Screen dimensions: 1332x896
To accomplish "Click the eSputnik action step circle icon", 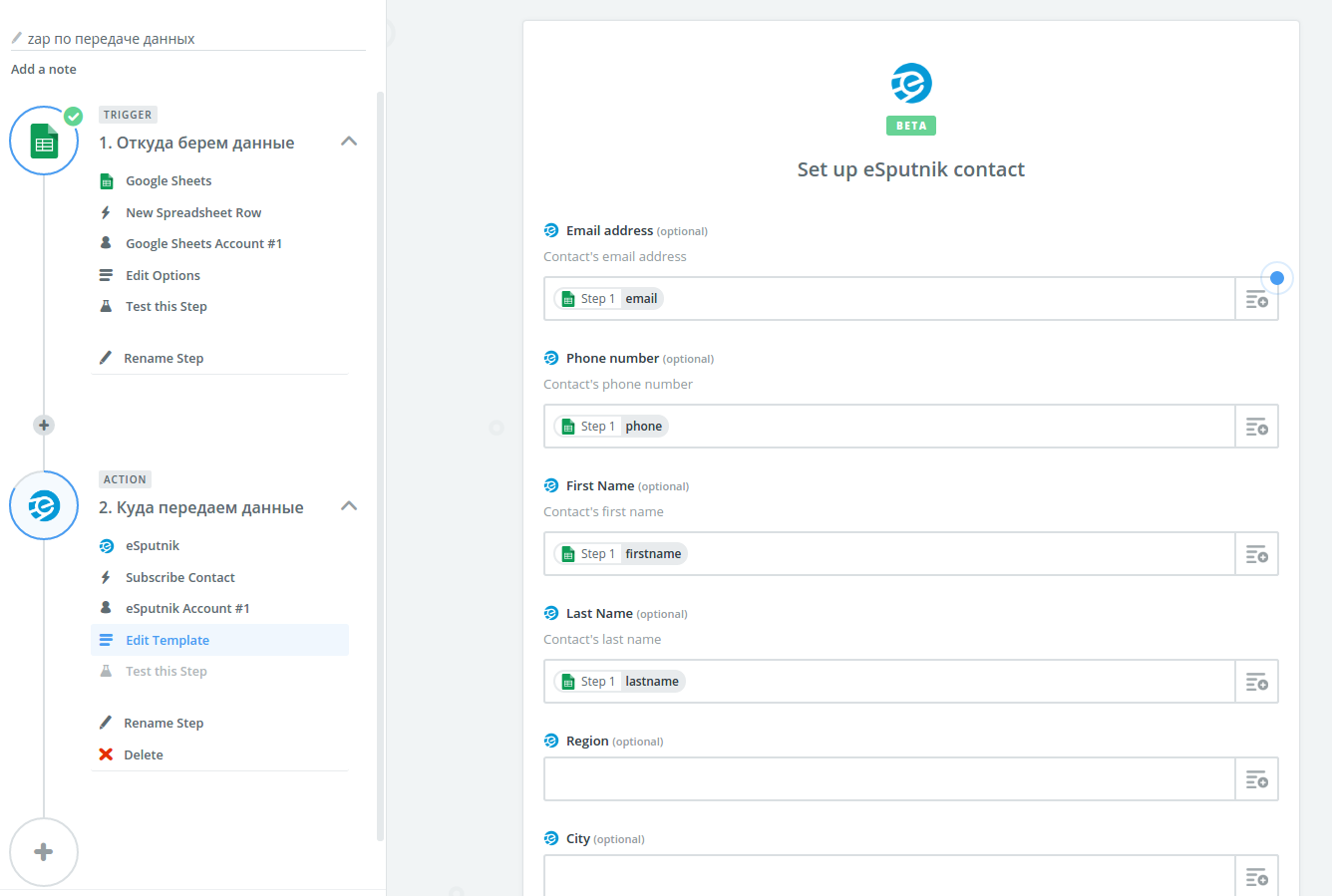I will pos(44,505).
